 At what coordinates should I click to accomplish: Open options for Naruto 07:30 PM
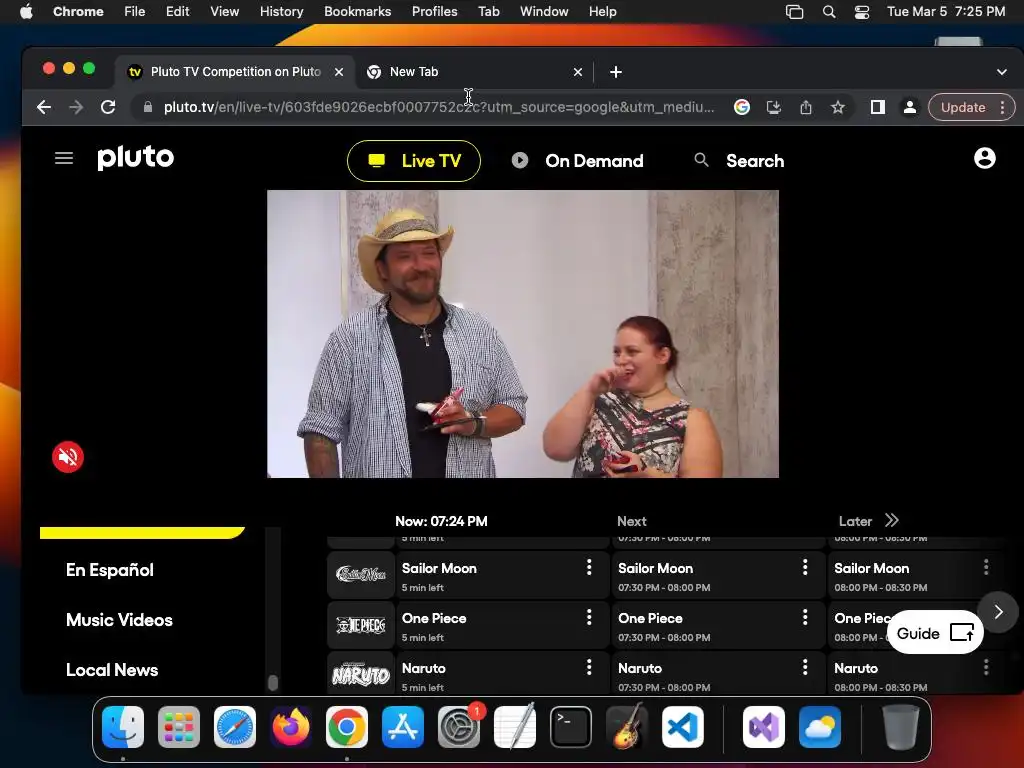point(805,667)
